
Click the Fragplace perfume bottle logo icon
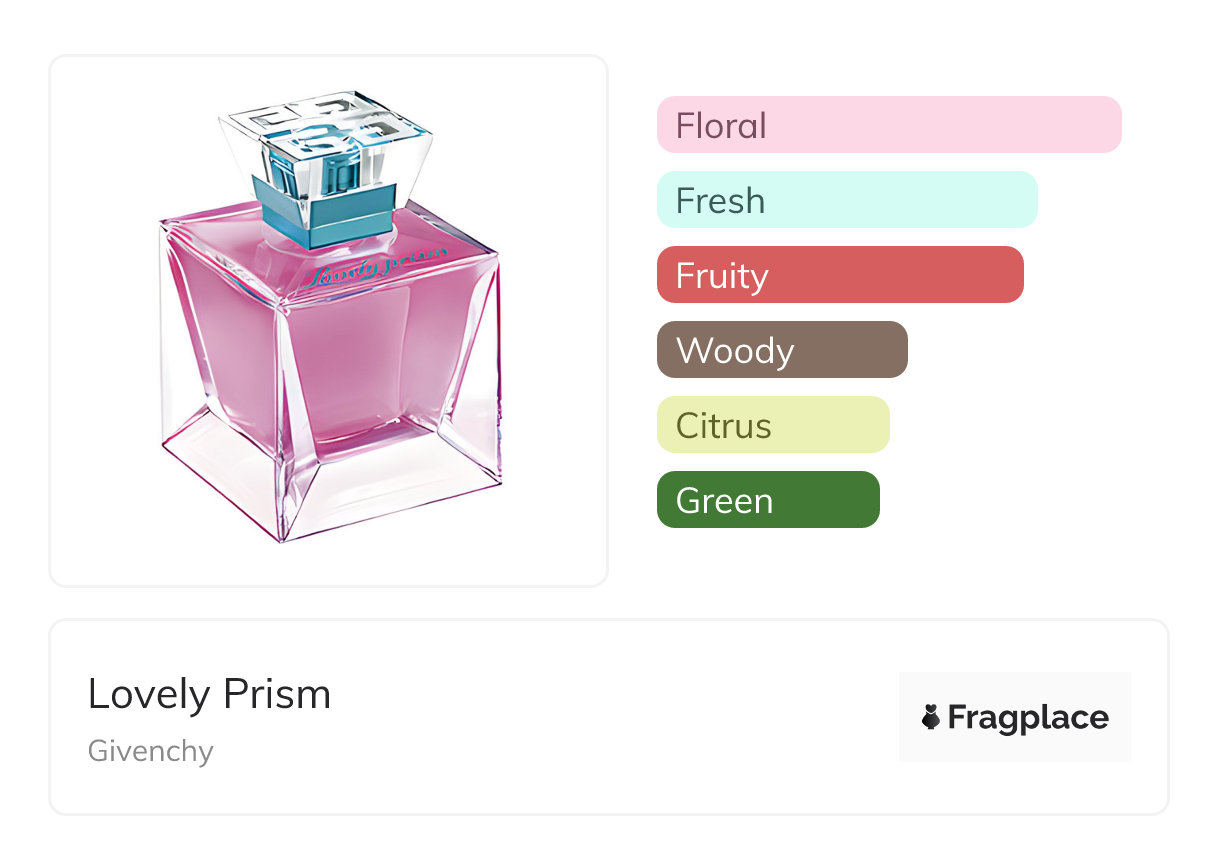click(x=931, y=717)
